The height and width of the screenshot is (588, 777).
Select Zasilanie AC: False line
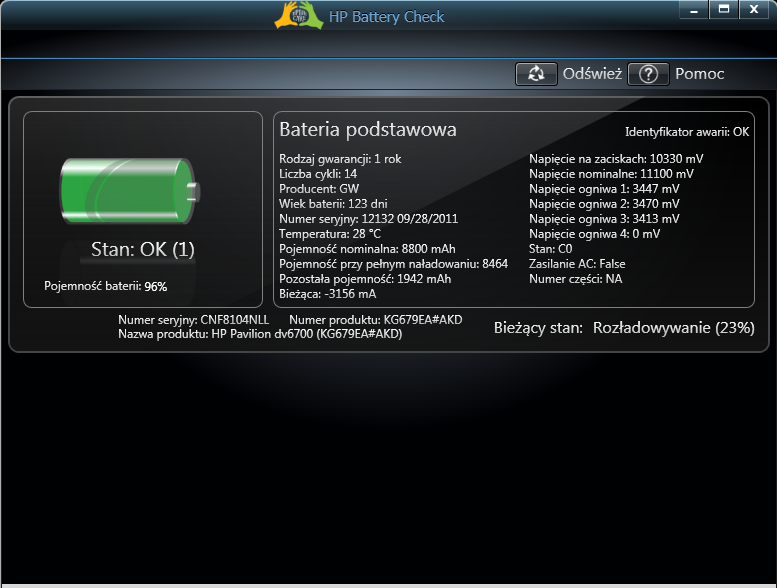[577, 264]
